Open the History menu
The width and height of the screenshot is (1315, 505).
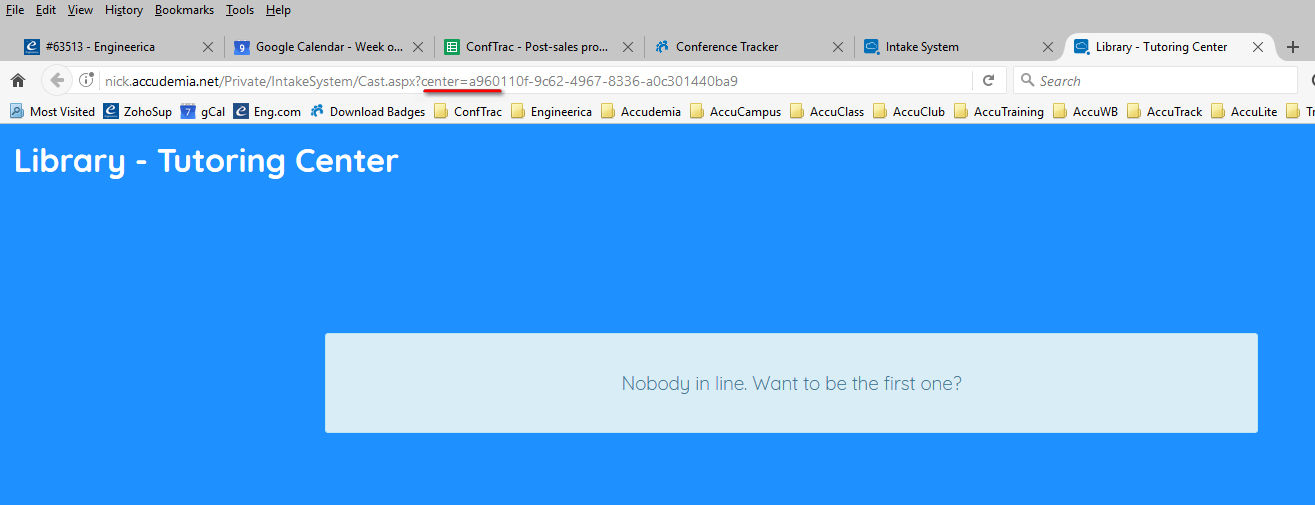124,10
